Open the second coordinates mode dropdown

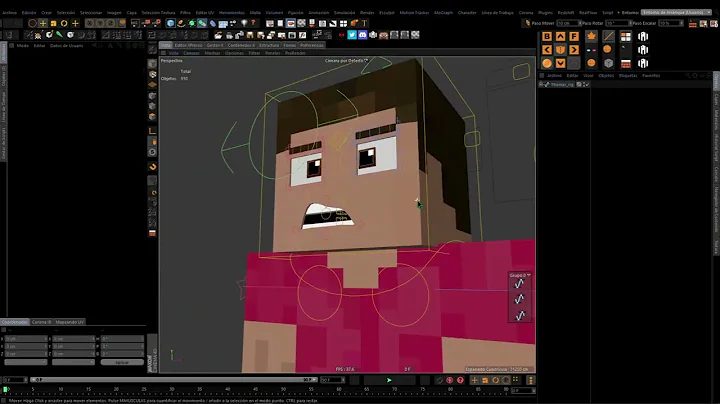tap(73, 362)
